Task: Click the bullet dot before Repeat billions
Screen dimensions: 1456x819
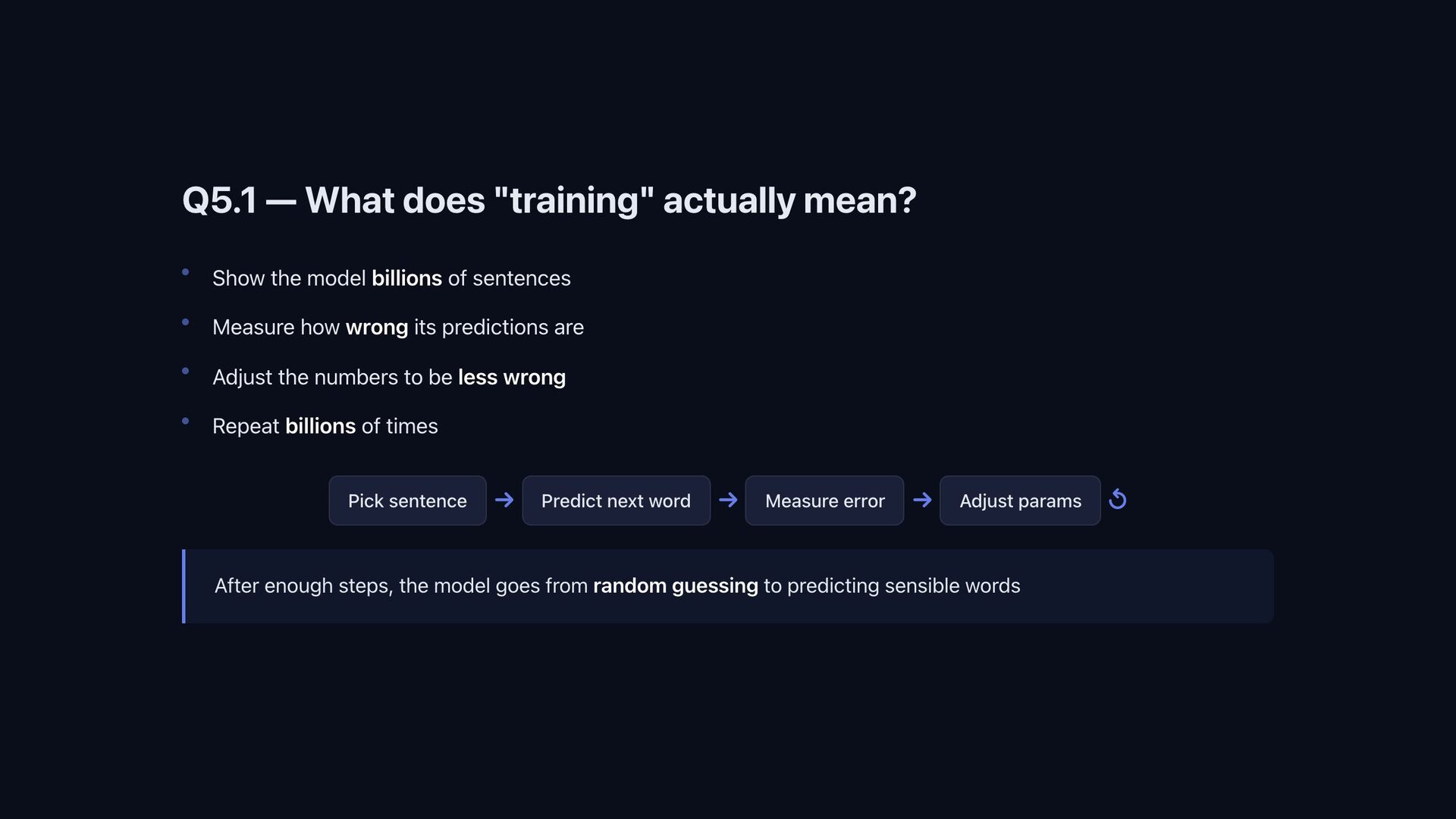Action: pos(185,421)
